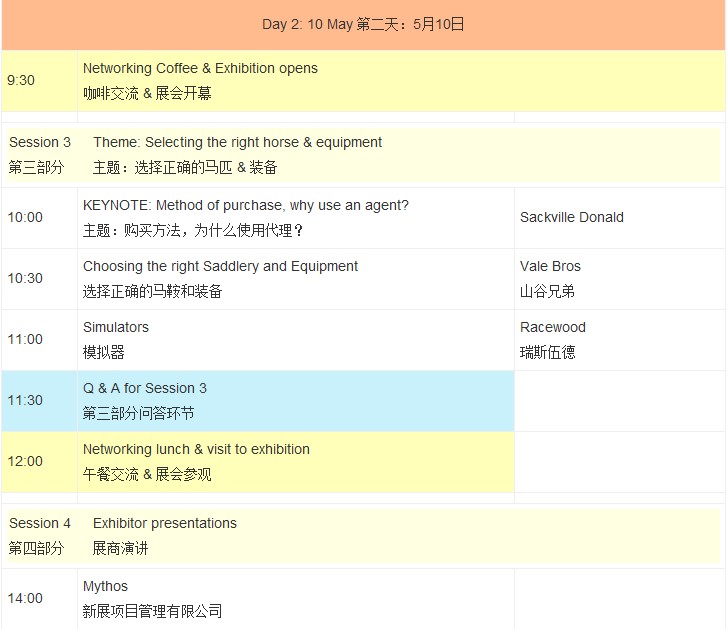Click Networking Coffee & Exhibition opens text
The width and height of the screenshot is (728, 629).
(200, 69)
